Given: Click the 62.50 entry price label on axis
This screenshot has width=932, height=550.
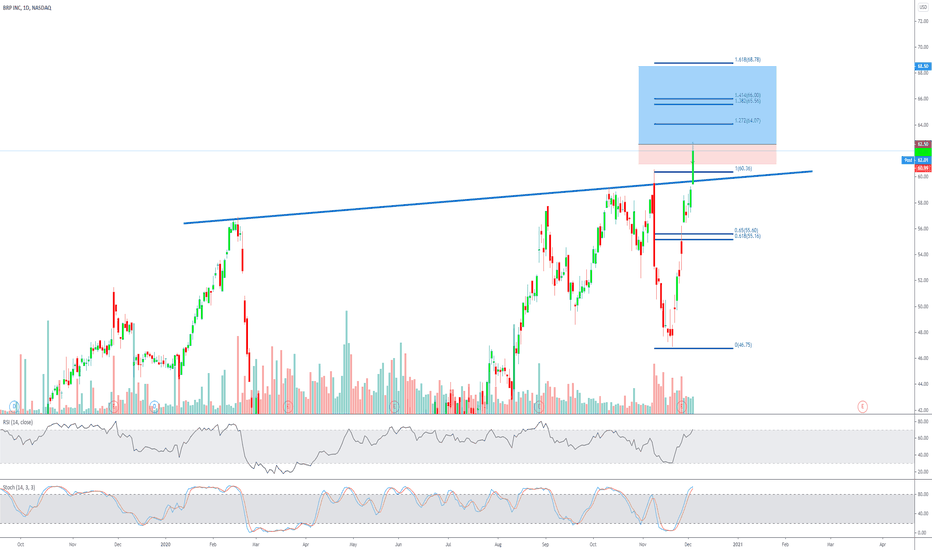Looking at the screenshot, I should click(x=922, y=144).
